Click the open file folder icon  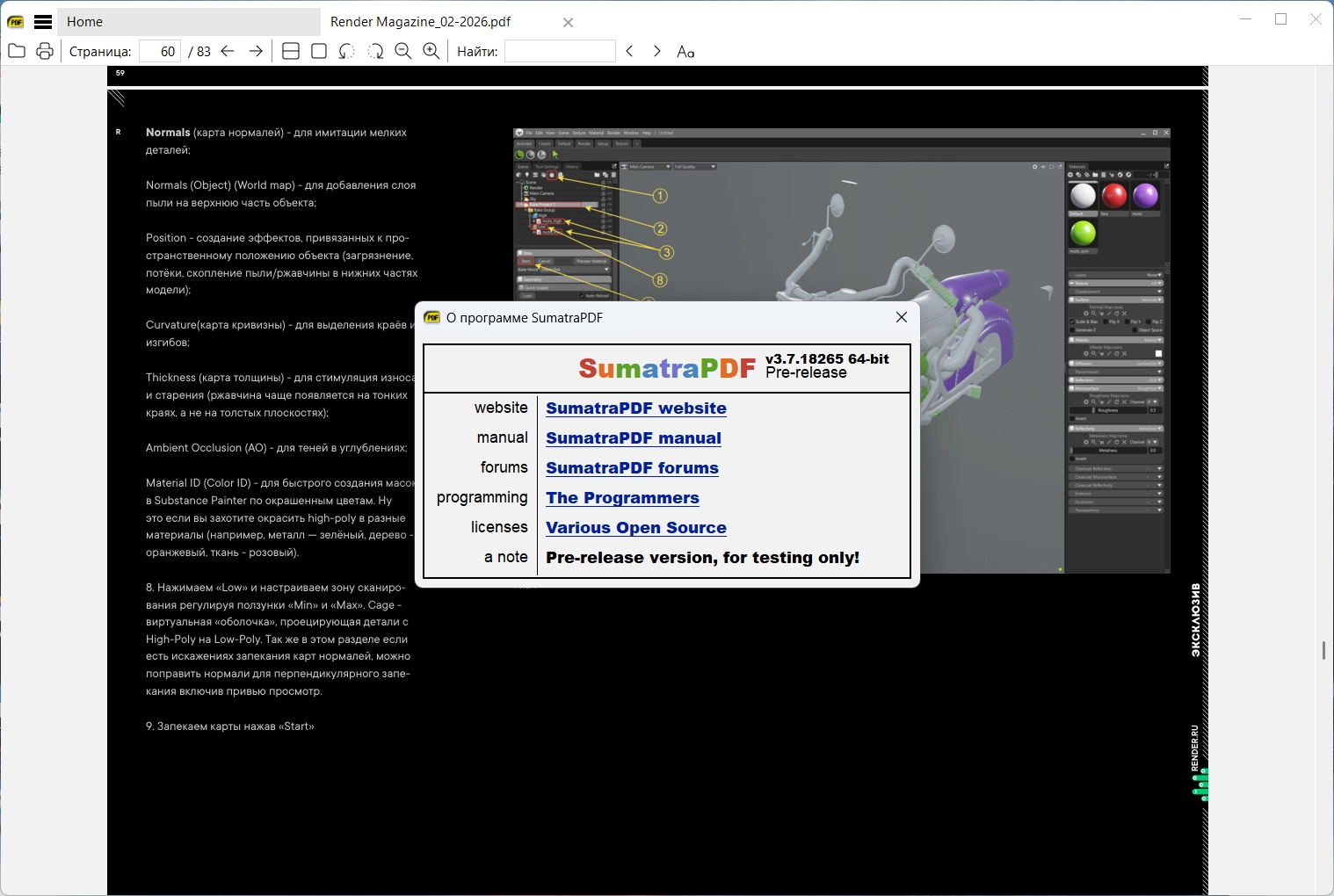pos(17,51)
